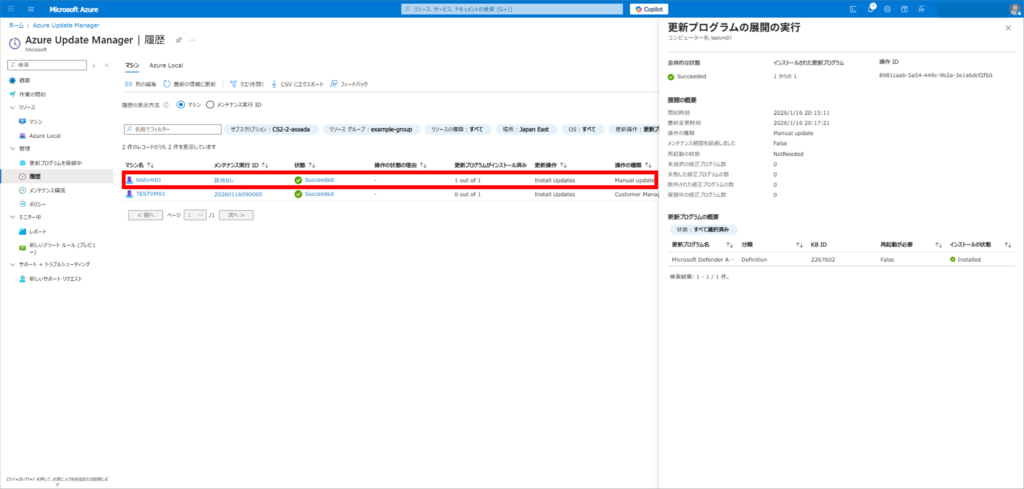1024x489 pixels.
Task: Export to CSV via the download icon
Action: 274,84
